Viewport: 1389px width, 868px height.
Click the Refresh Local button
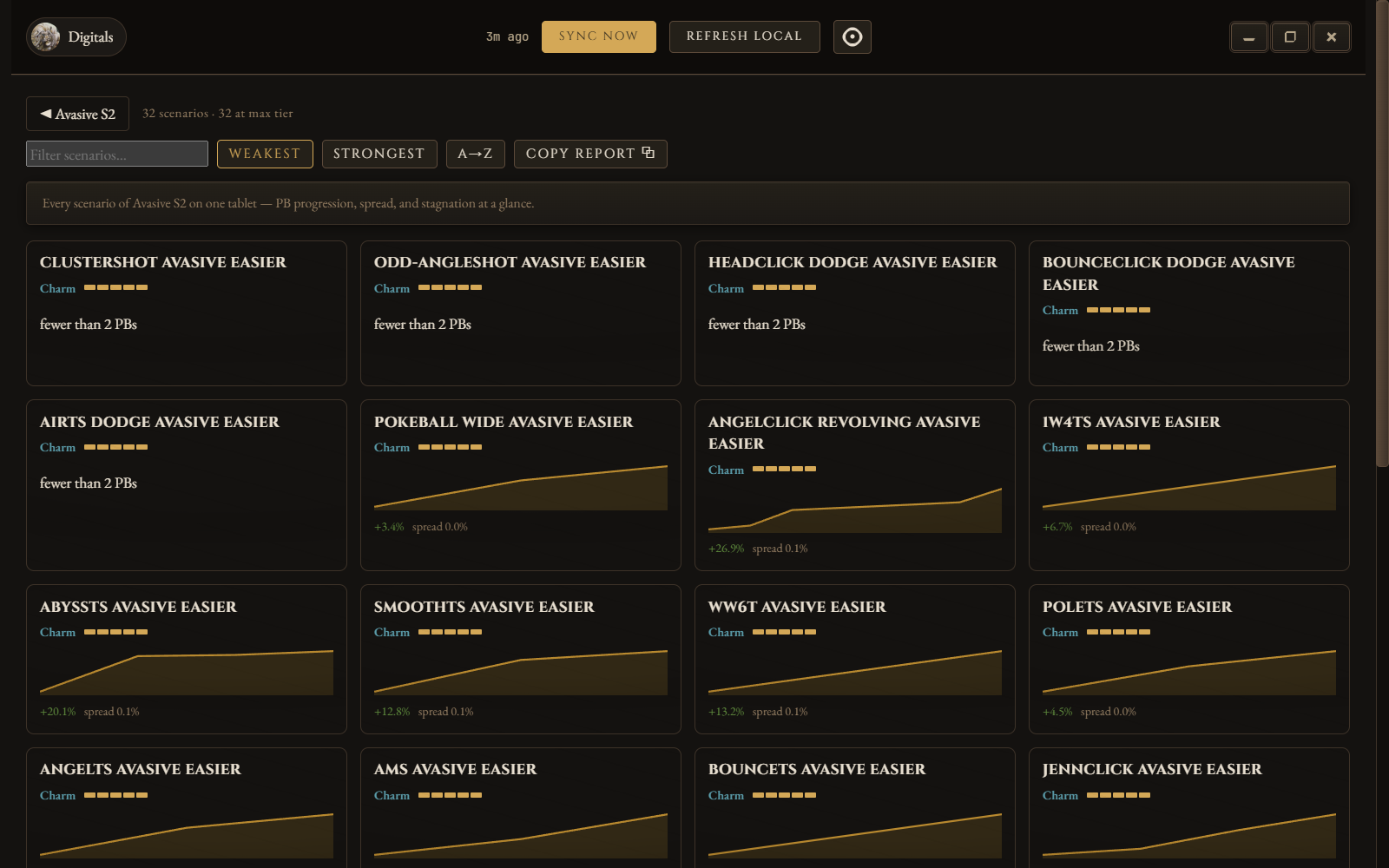(744, 36)
